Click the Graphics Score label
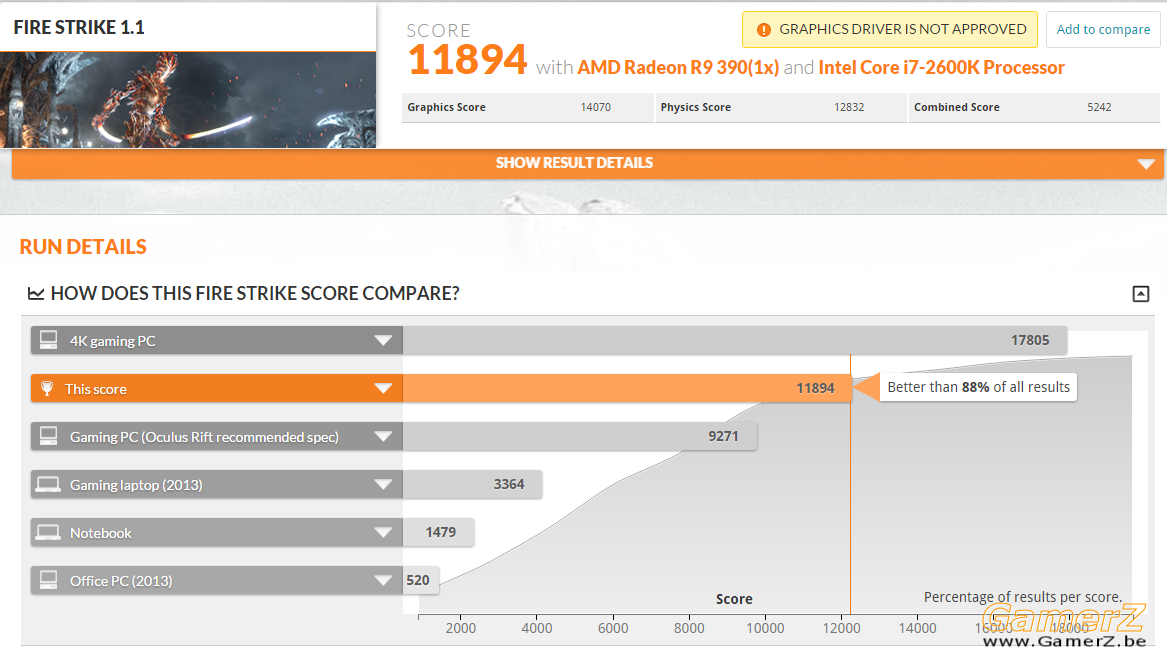Screen dimensions: 1167x657 (447, 107)
